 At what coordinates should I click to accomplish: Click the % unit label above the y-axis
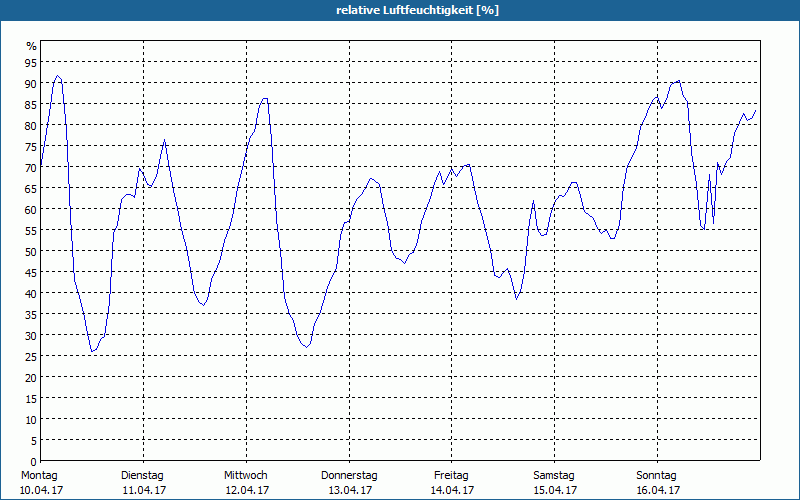pos(32,46)
